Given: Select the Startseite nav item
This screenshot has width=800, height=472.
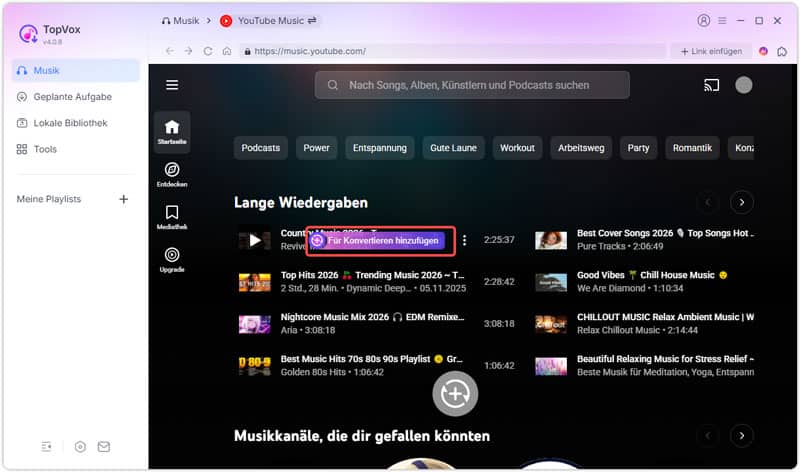Looking at the screenshot, I should [172, 132].
